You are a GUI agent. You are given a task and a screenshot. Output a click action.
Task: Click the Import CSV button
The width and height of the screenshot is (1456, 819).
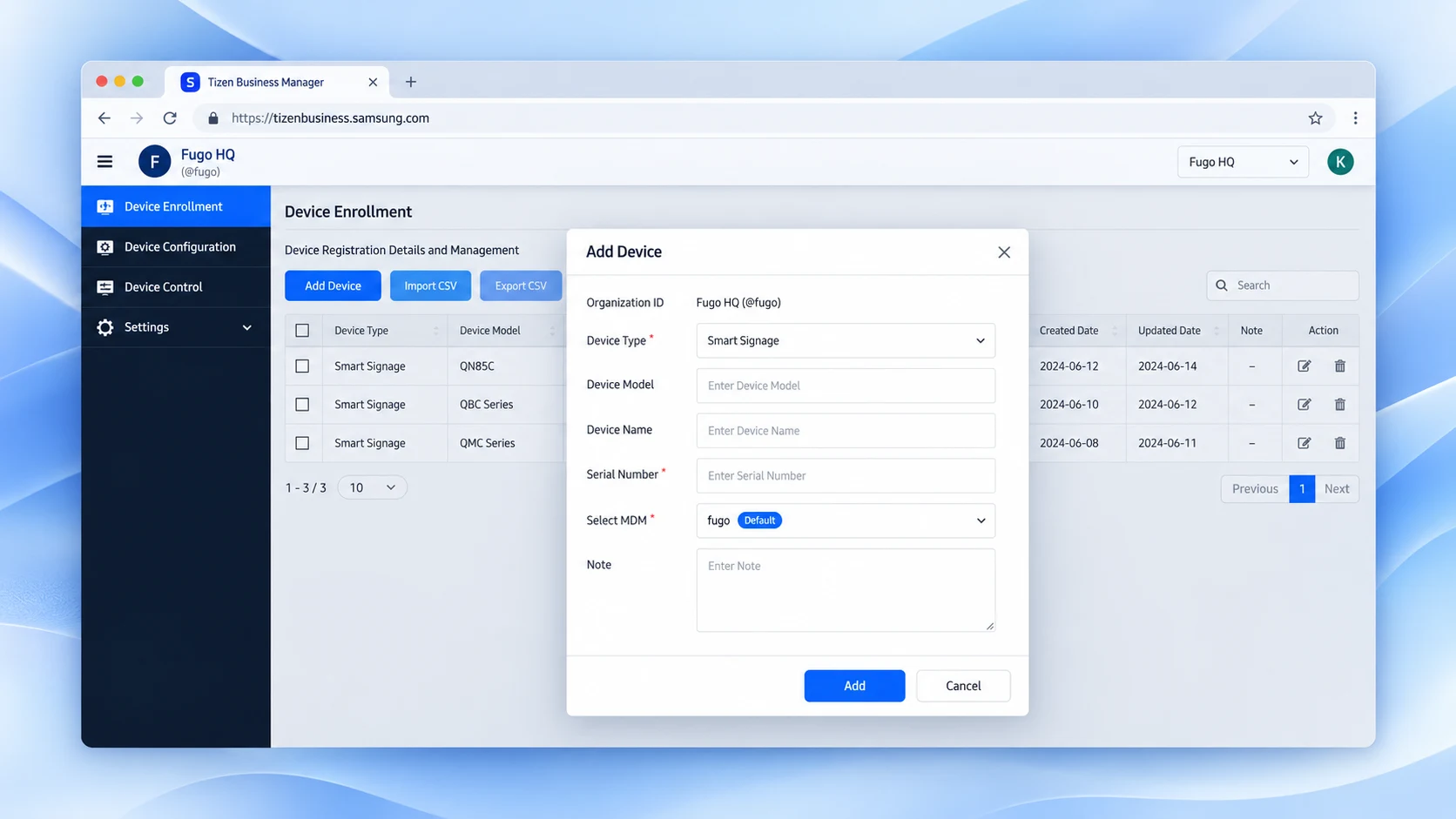tap(430, 285)
